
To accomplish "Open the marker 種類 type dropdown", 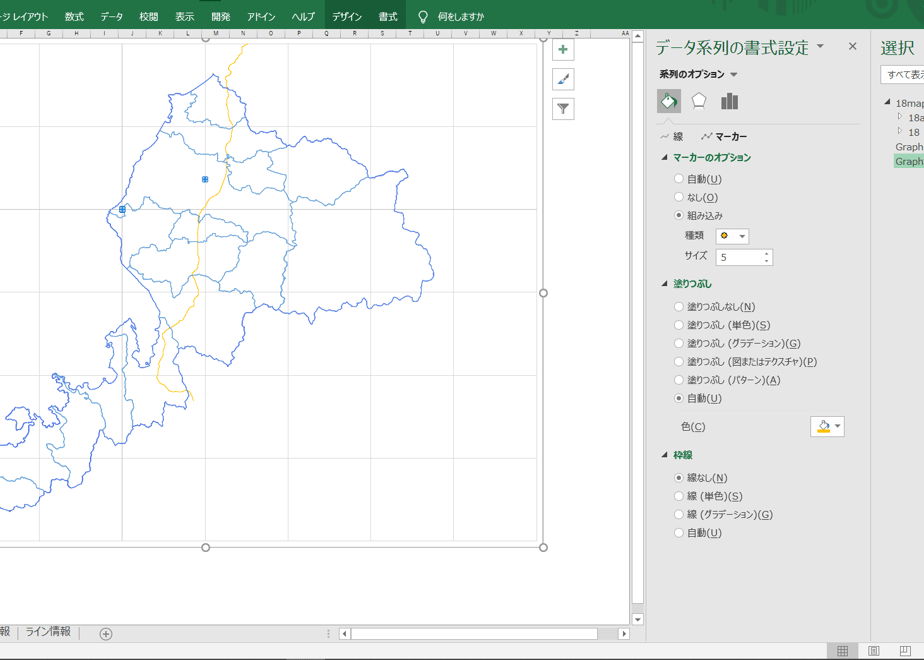I will pos(732,236).
